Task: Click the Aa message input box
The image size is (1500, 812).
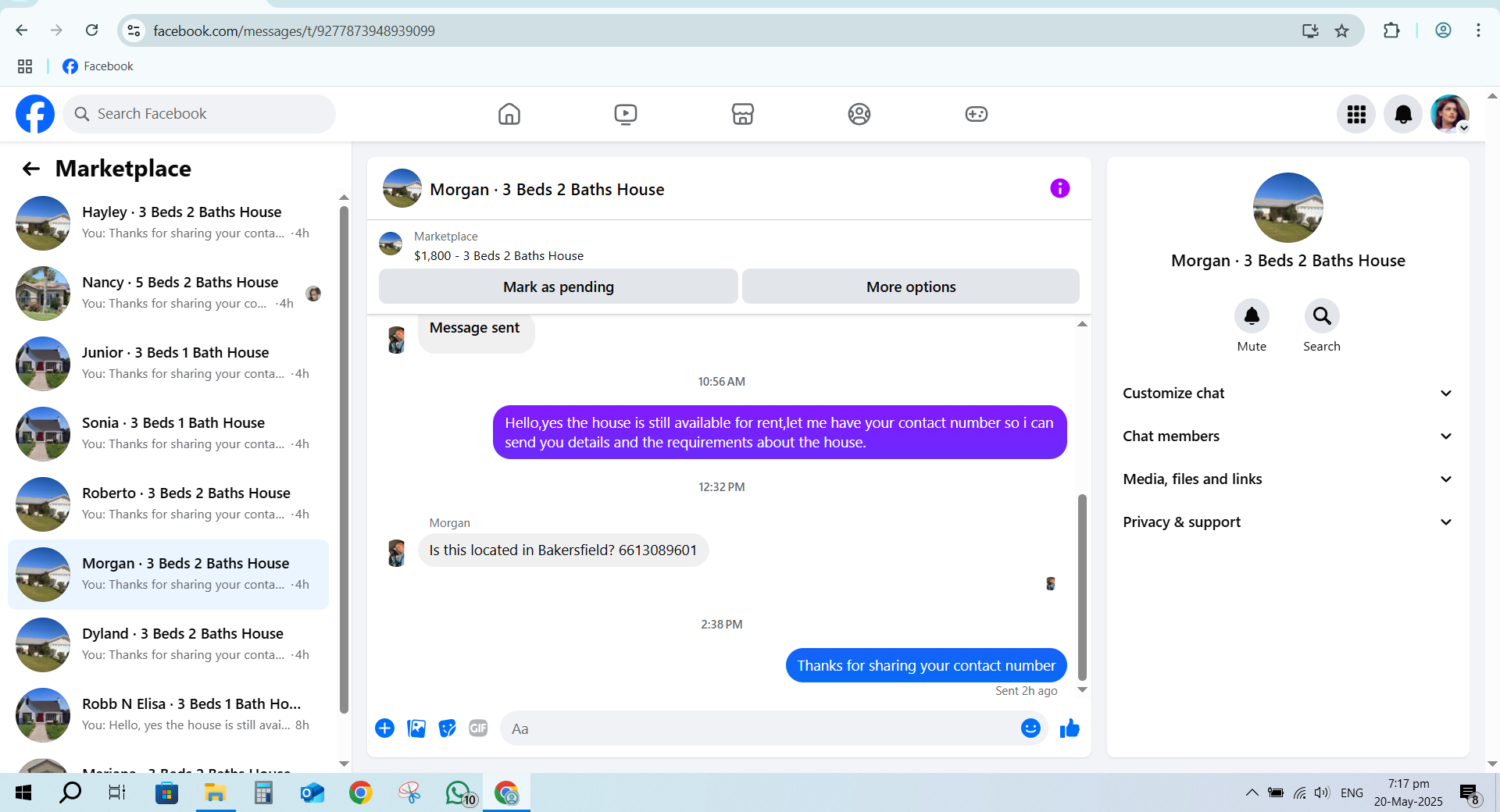Action: pos(762,728)
